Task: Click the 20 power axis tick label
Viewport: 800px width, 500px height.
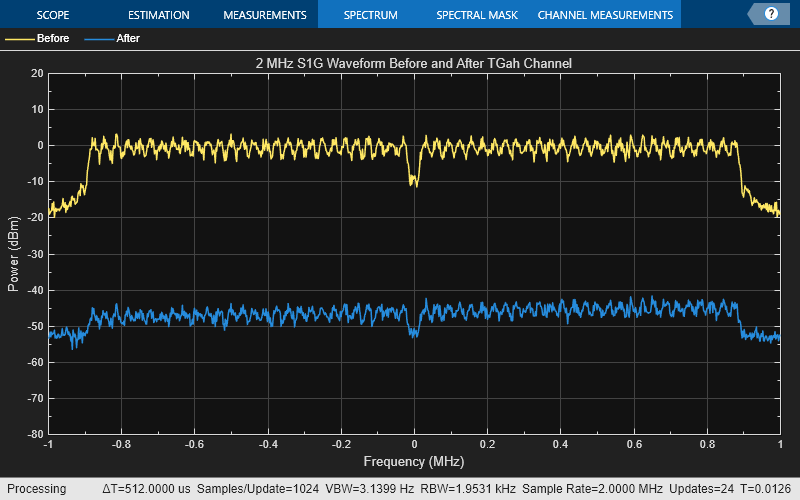Action: click(37, 73)
